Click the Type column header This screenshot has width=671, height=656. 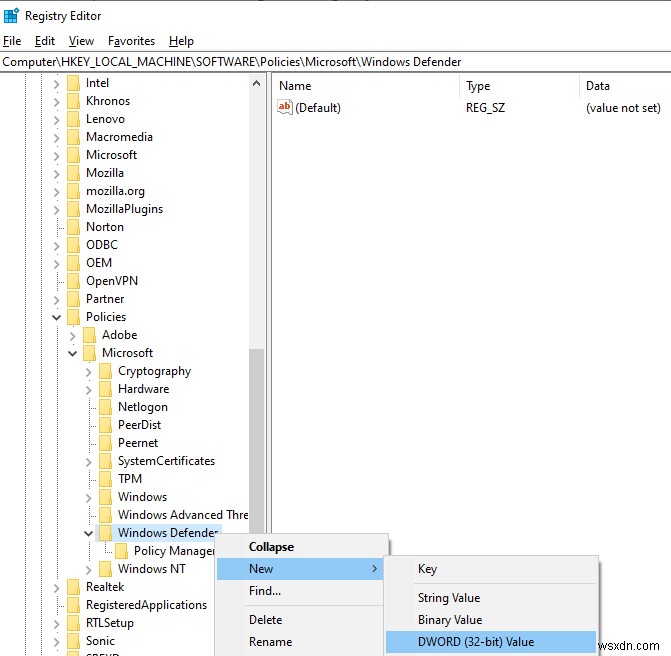[x=520, y=86]
